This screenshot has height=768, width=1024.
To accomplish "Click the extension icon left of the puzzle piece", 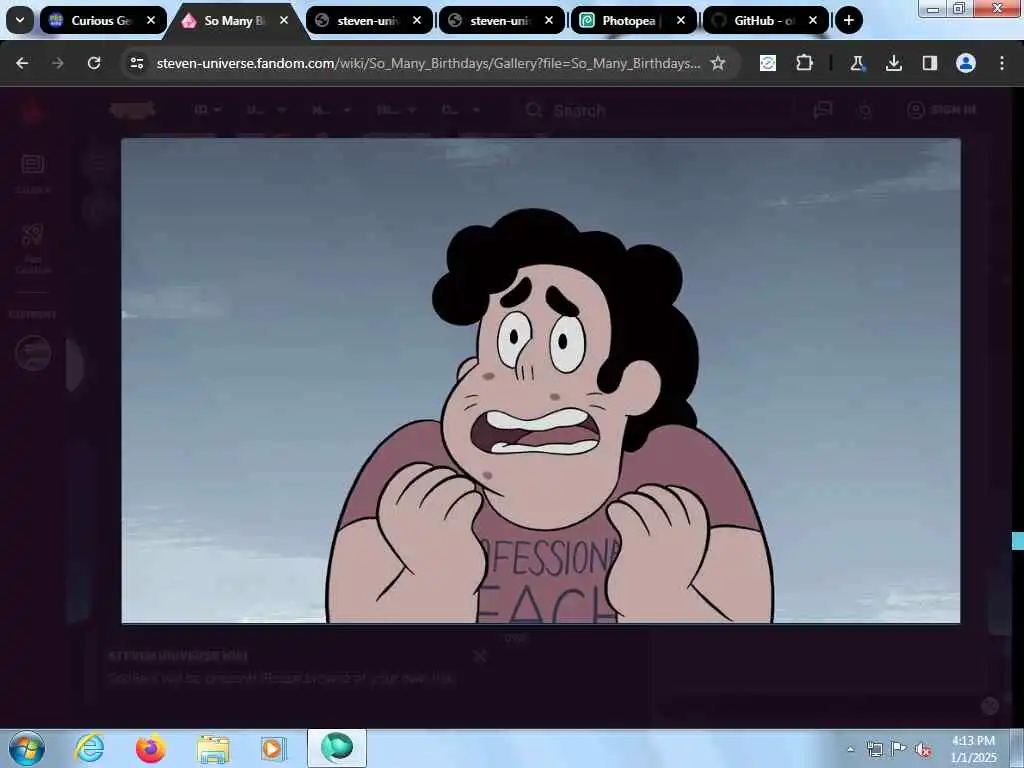I will tap(768, 63).
